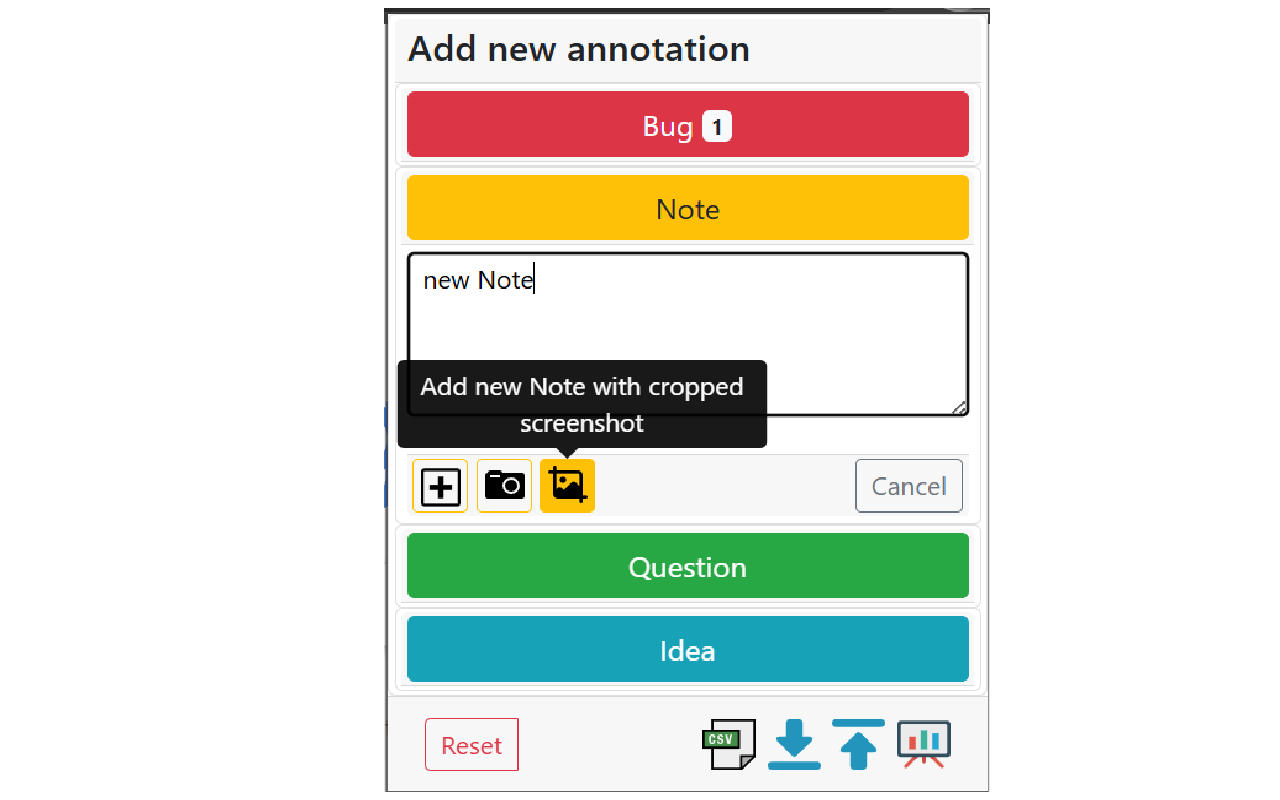This screenshot has height=800, width=1280.
Task: Expand the teal Idea annotation section
Action: 687,650
